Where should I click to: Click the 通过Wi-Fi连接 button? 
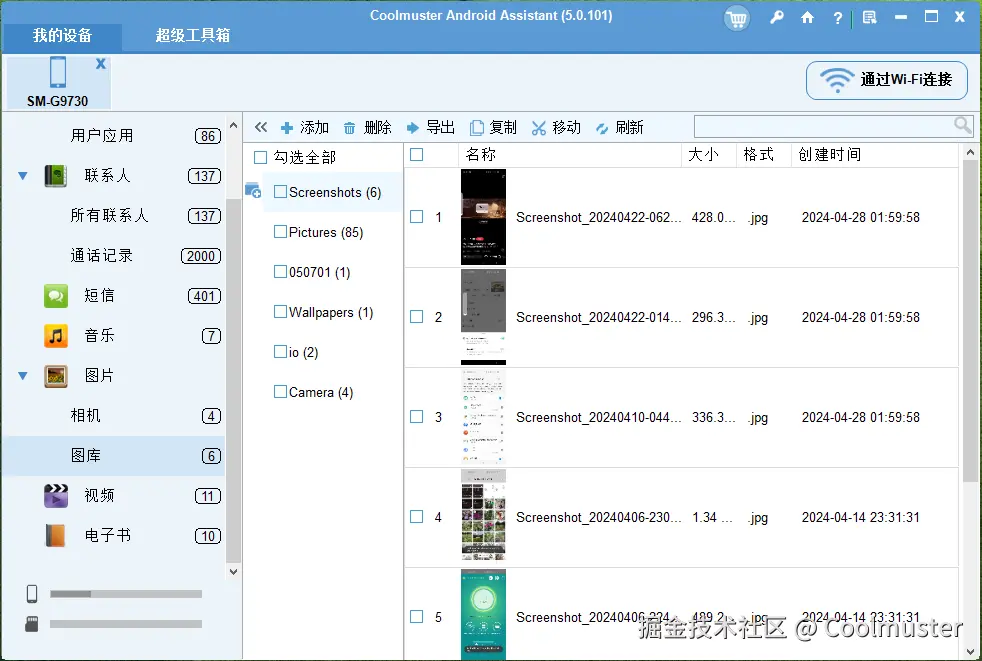coord(886,80)
